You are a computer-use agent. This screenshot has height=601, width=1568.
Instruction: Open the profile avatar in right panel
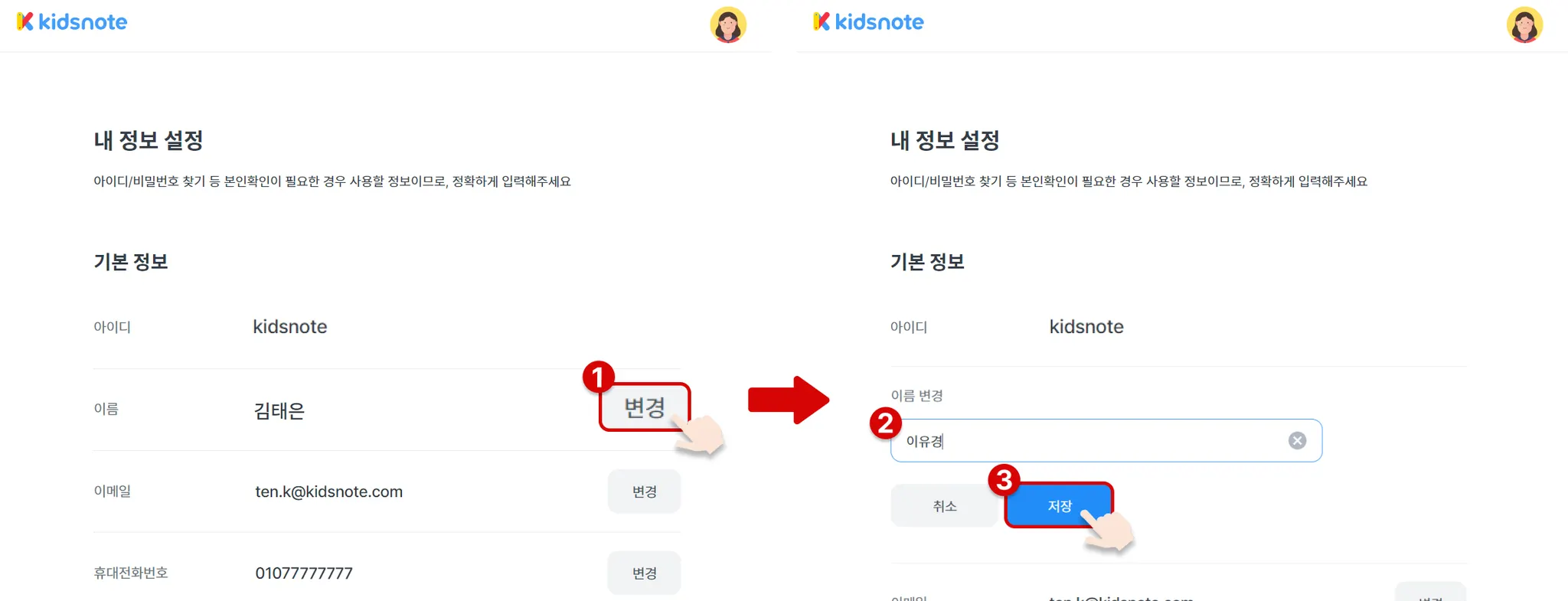coord(1524,24)
